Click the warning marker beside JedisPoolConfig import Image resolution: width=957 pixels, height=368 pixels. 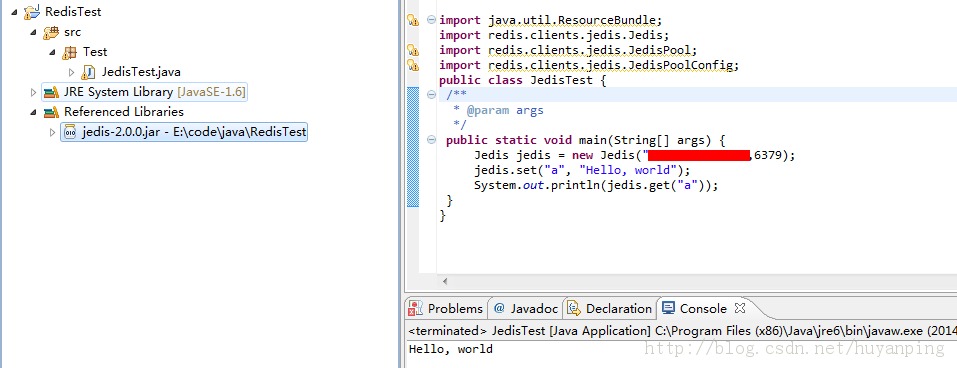413,65
